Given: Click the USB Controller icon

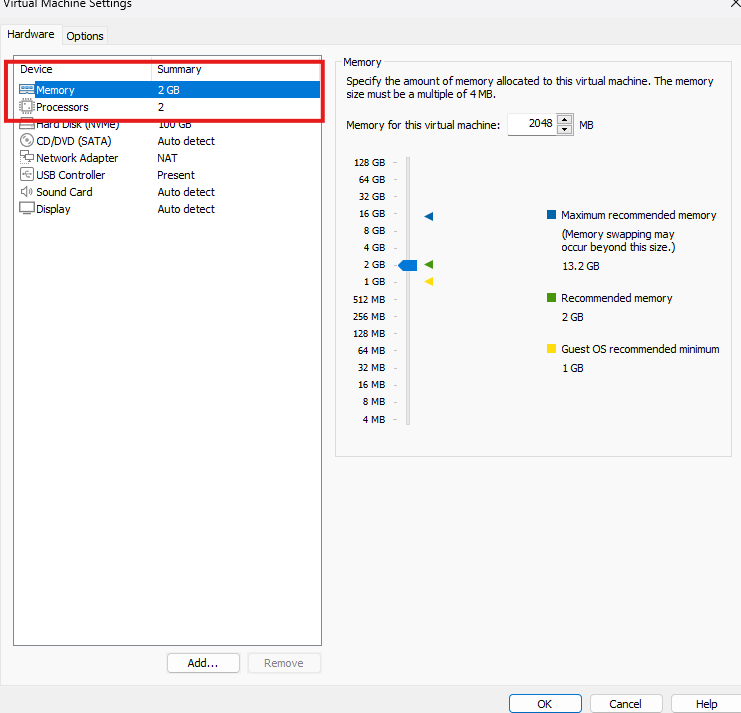Looking at the screenshot, I should click(26, 174).
